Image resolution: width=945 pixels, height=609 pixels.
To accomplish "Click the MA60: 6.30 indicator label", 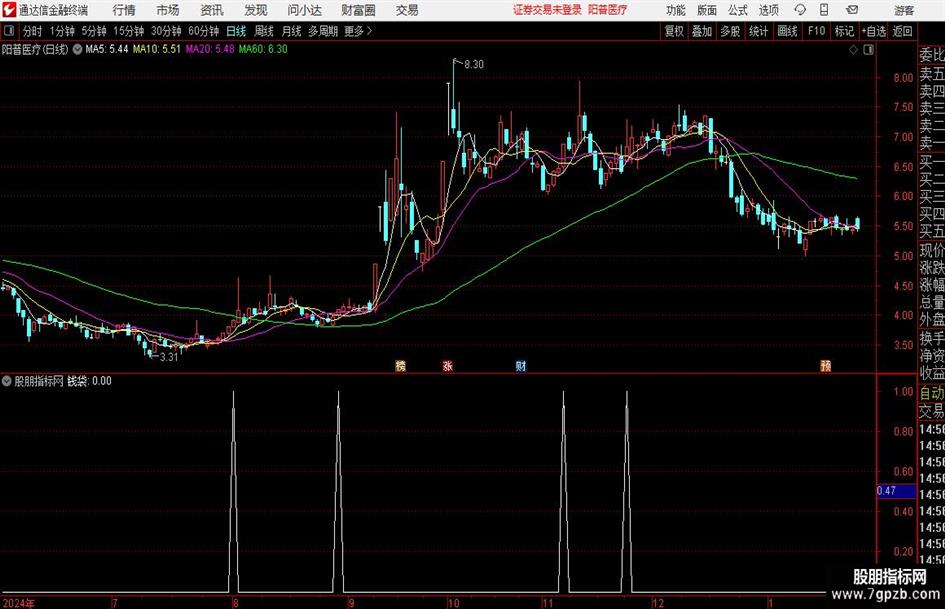I will [x=263, y=49].
